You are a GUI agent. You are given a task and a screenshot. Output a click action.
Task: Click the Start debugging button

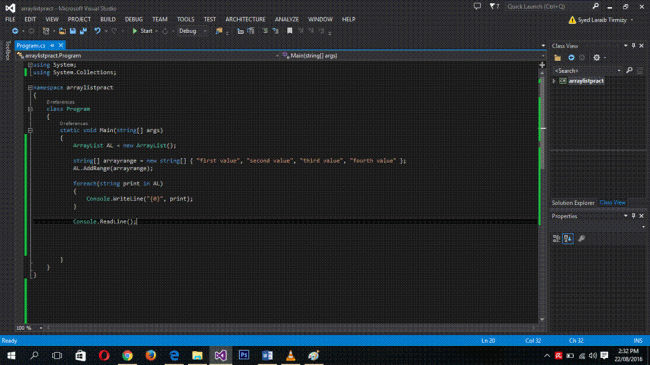tap(143, 31)
